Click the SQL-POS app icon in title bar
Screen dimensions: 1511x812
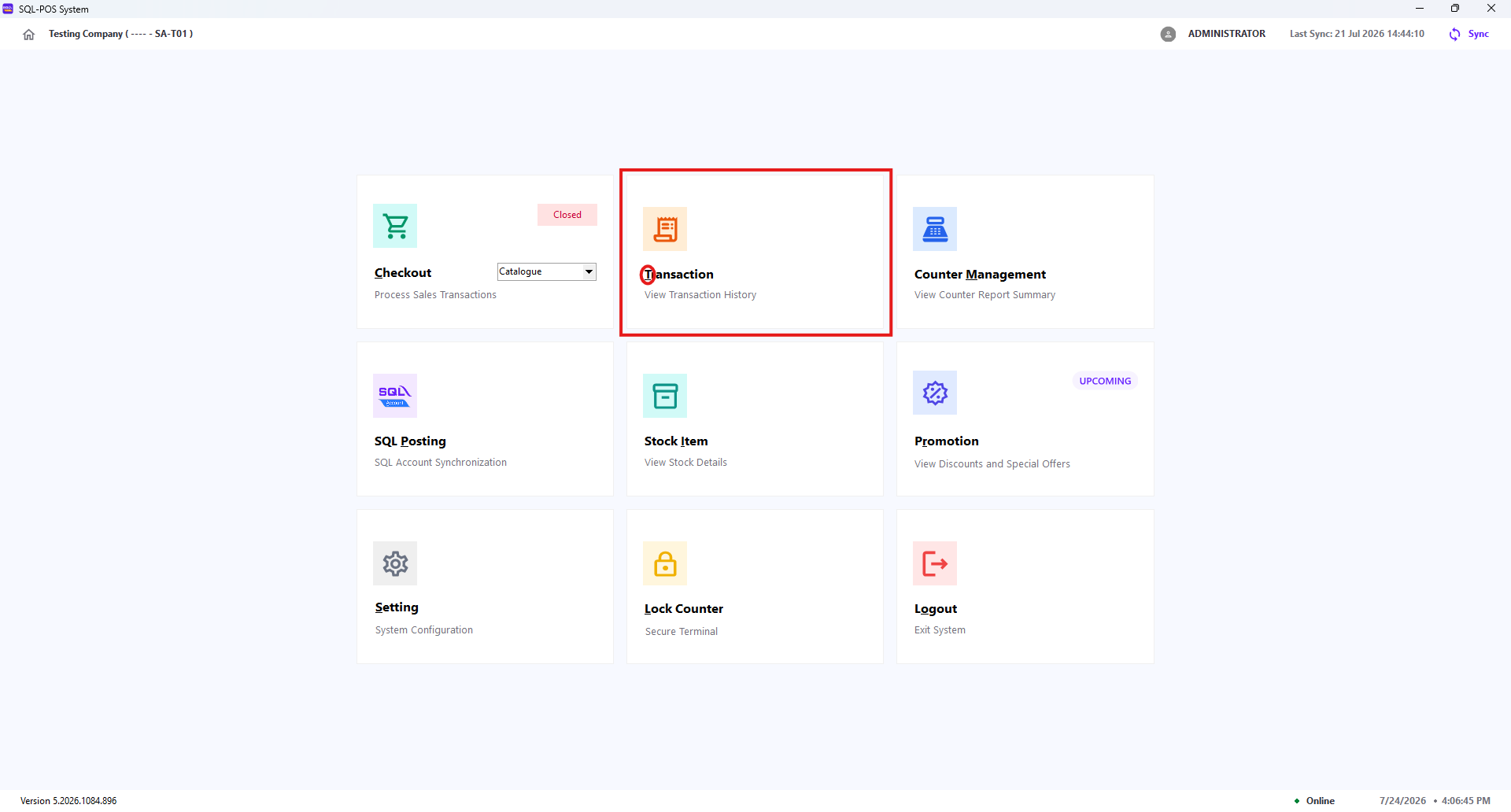(8, 9)
